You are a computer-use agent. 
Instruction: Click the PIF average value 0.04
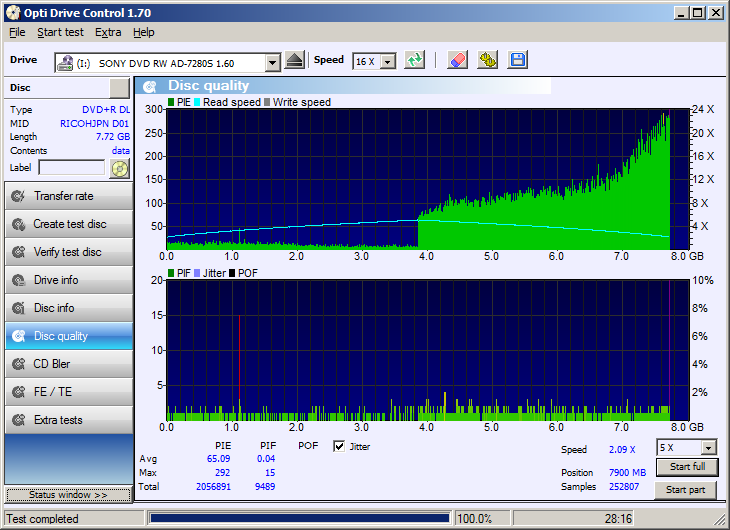pyautogui.click(x=266, y=459)
